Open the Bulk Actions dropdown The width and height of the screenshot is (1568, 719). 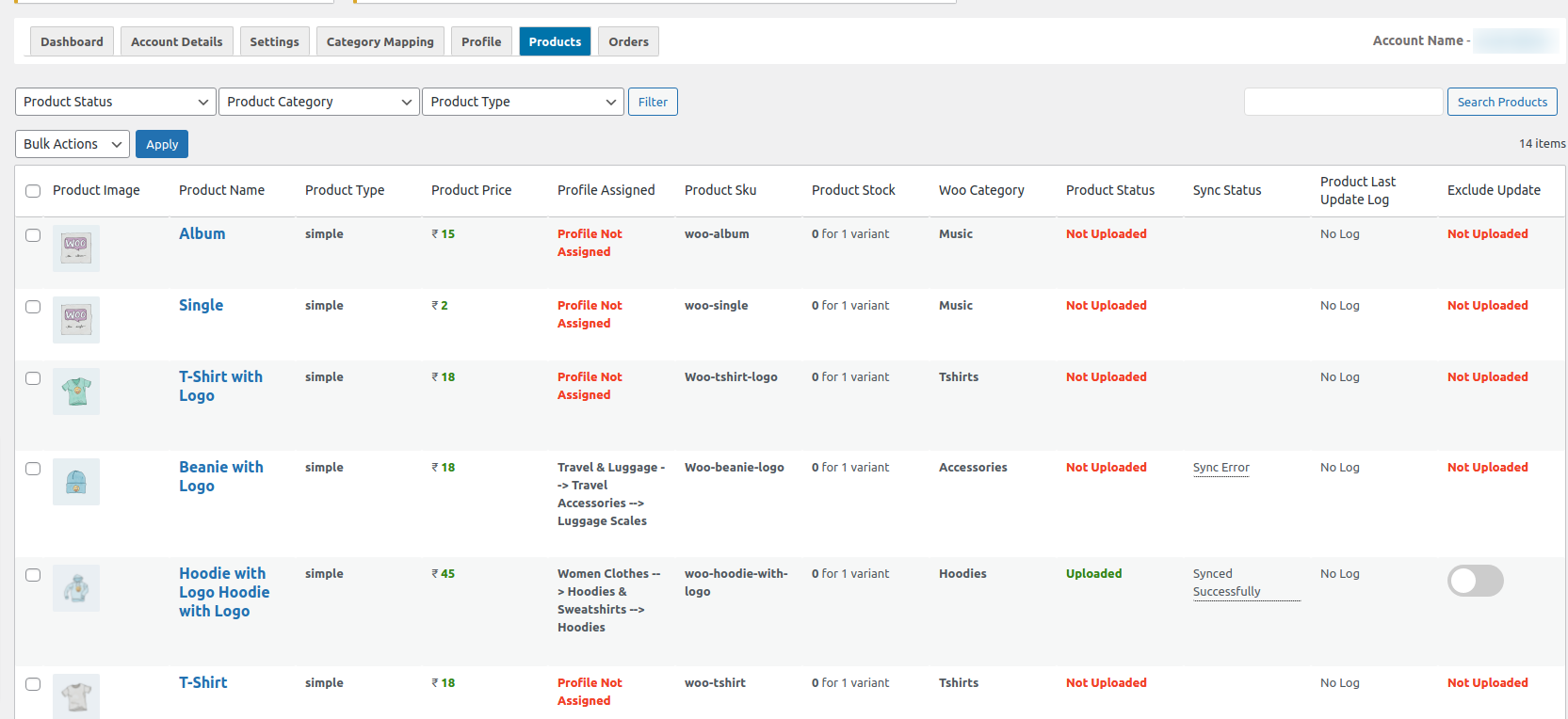pos(73,144)
